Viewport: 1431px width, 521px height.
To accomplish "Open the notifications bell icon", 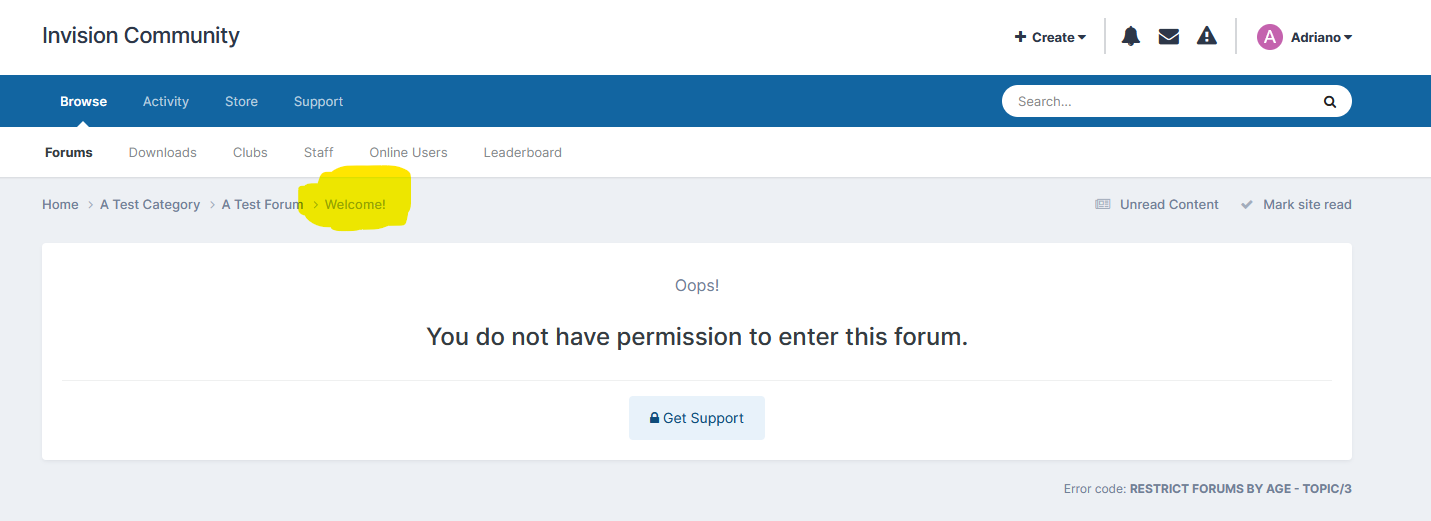I will coord(1131,37).
